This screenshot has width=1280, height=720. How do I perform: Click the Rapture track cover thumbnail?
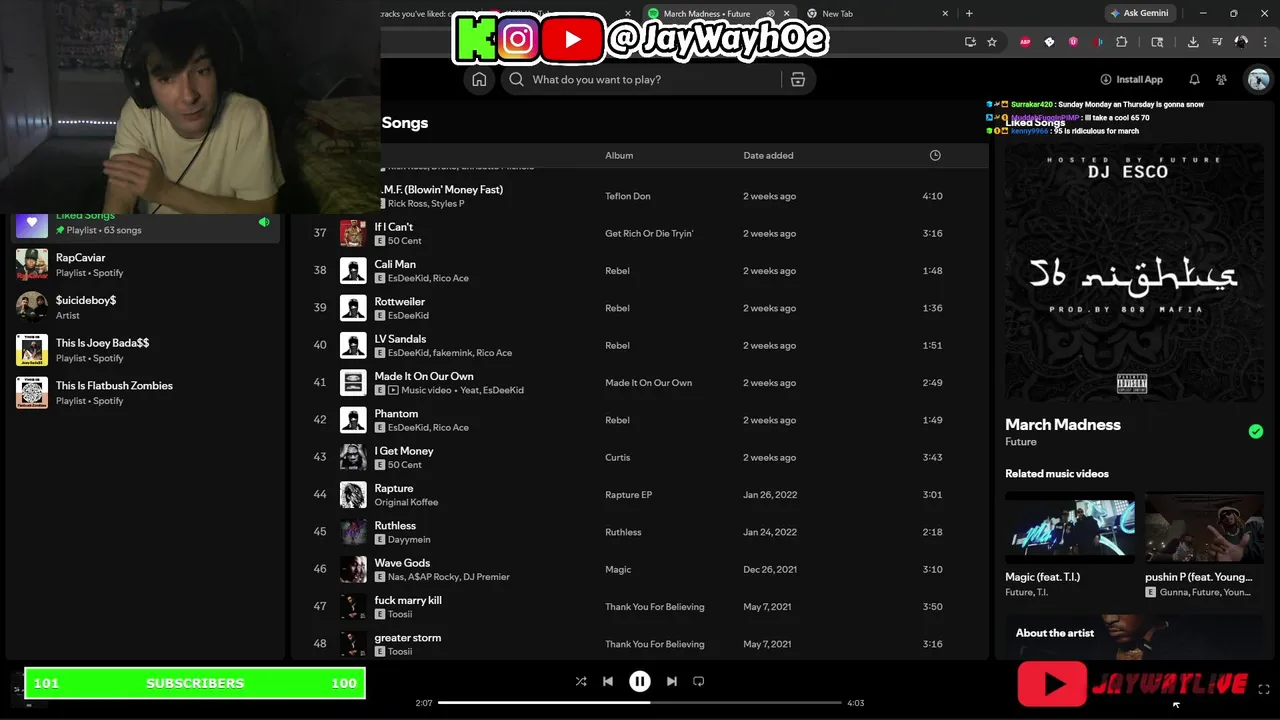pyautogui.click(x=353, y=495)
